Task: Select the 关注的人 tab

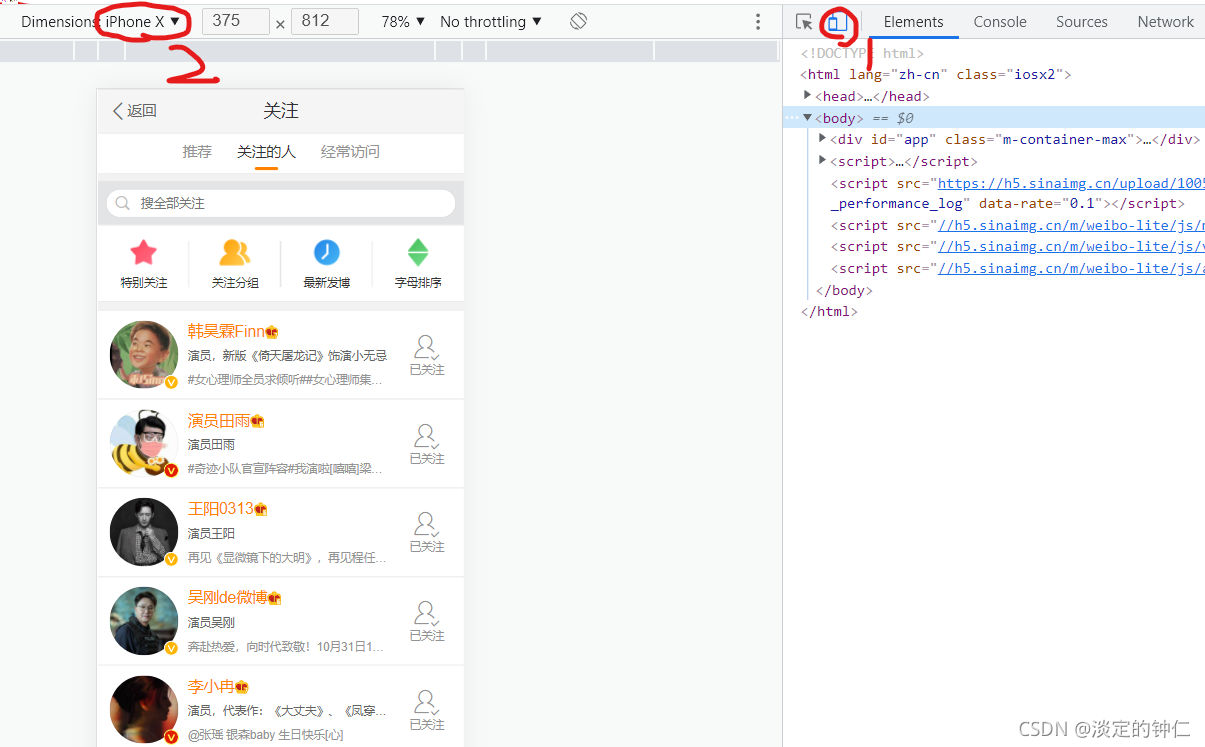Action: tap(266, 152)
